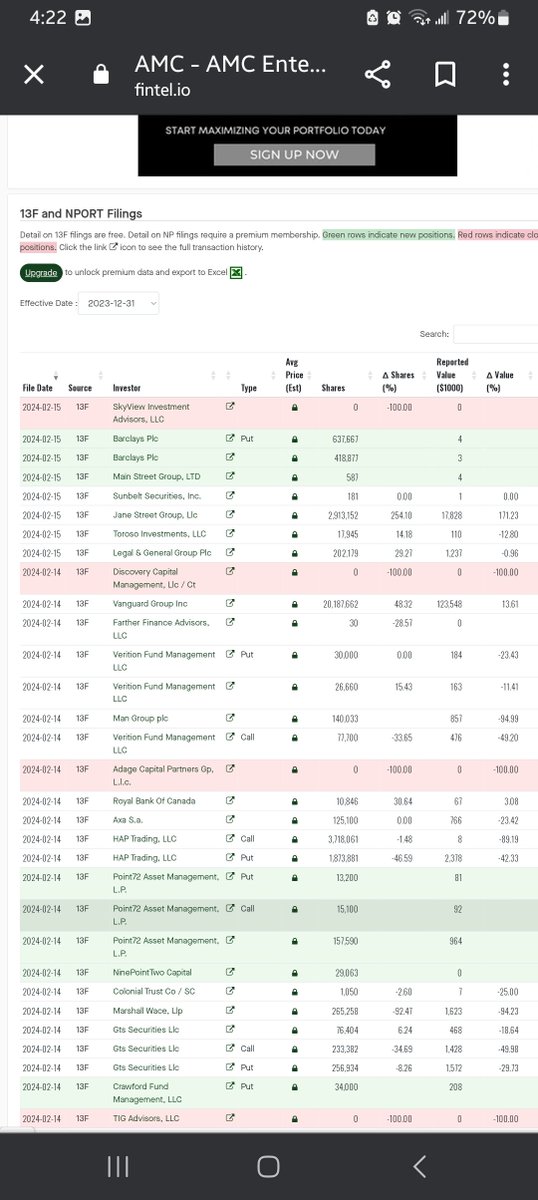538x1200 pixels.
Task: Click the SIGN UP NOW banner button
Action: [295, 155]
